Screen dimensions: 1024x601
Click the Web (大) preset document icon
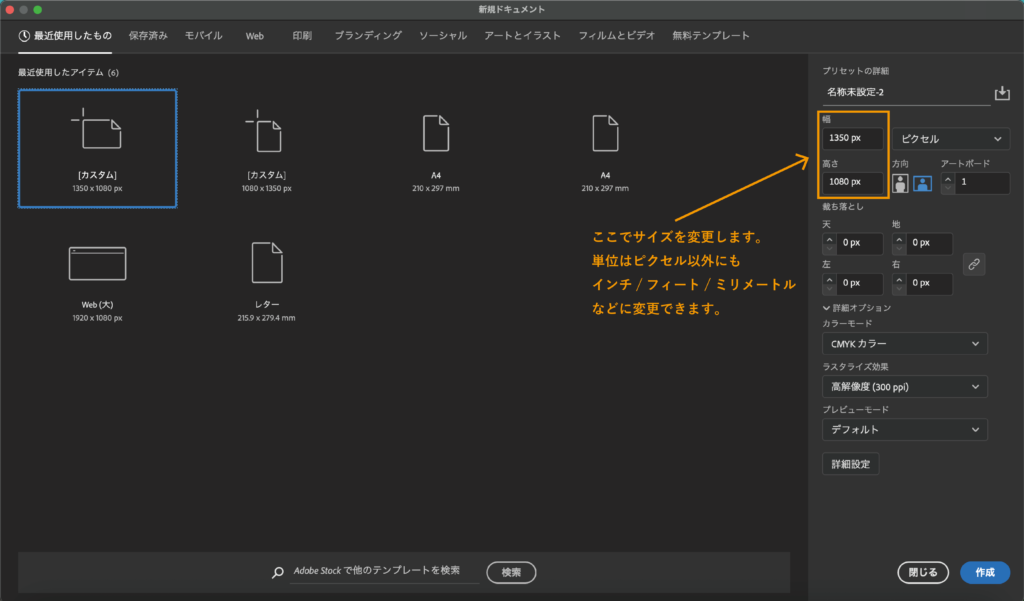coord(97,262)
